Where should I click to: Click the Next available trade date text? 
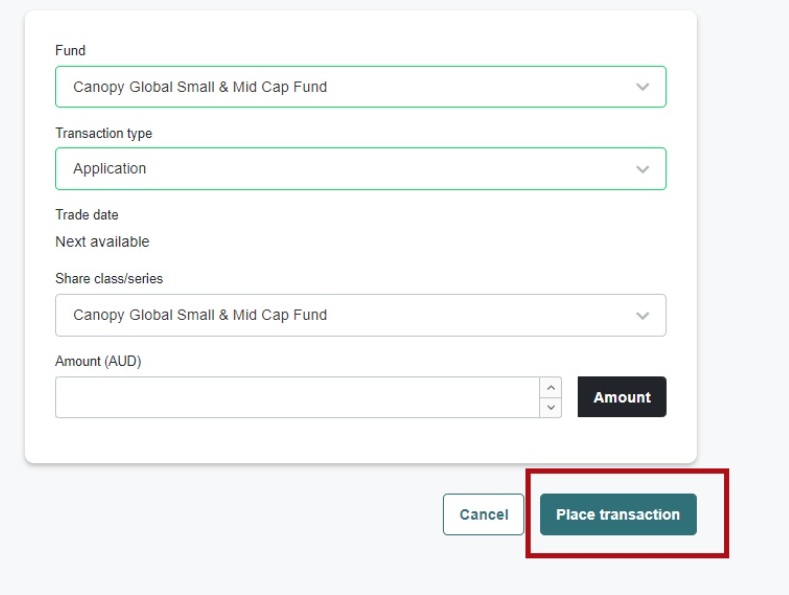click(x=102, y=241)
